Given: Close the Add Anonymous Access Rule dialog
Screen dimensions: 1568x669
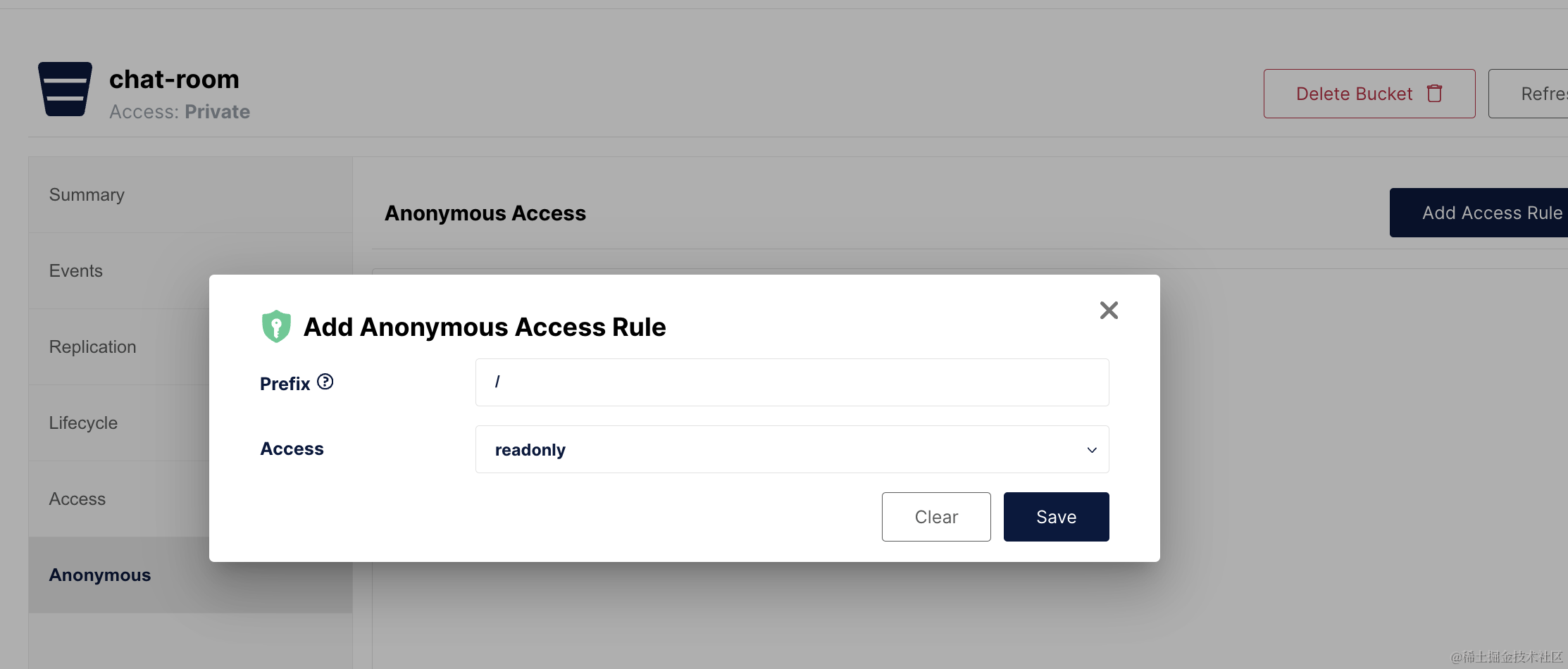Looking at the screenshot, I should pyautogui.click(x=1109, y=311).
